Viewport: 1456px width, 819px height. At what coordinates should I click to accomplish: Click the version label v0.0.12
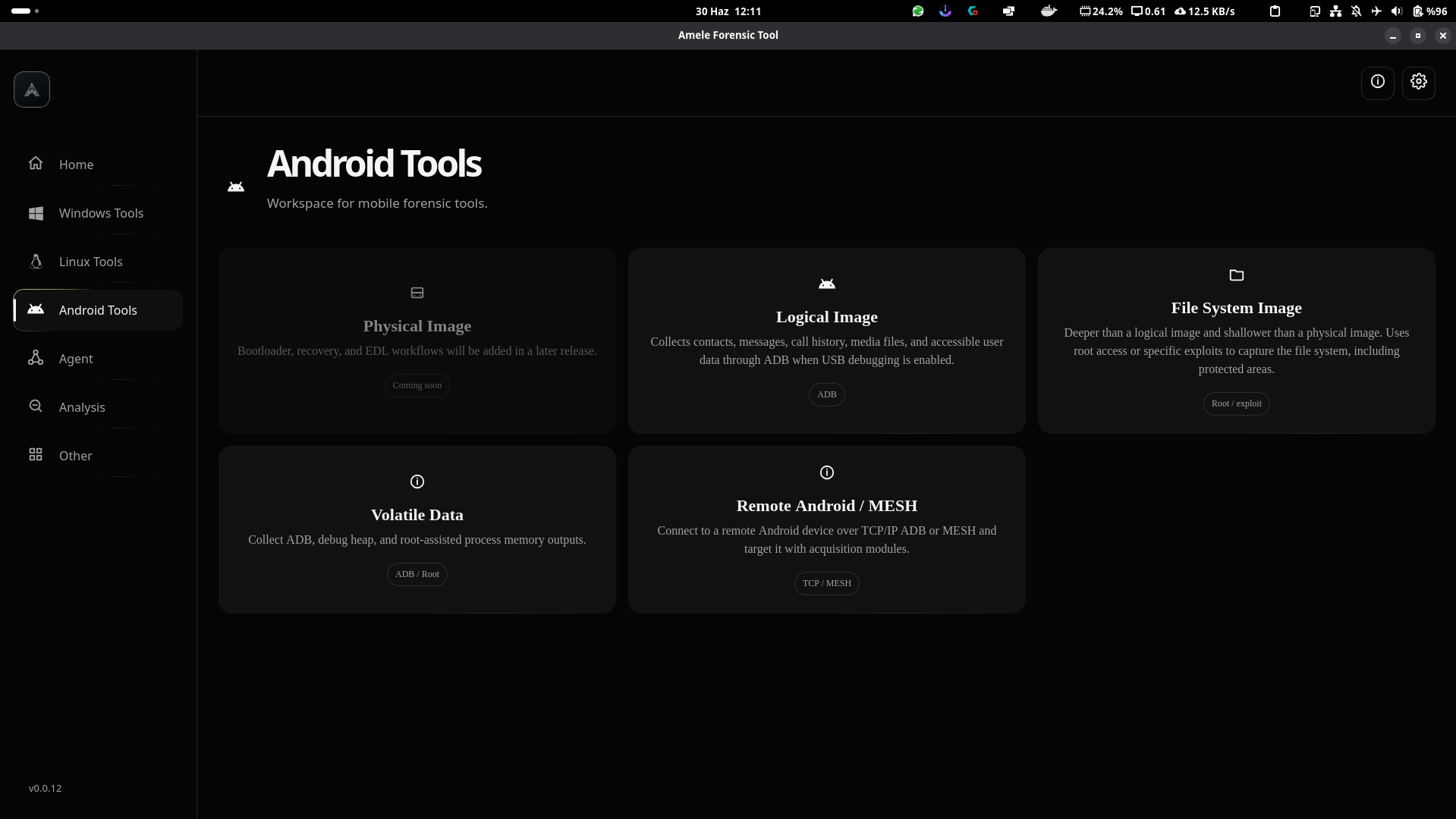(46, 788)
